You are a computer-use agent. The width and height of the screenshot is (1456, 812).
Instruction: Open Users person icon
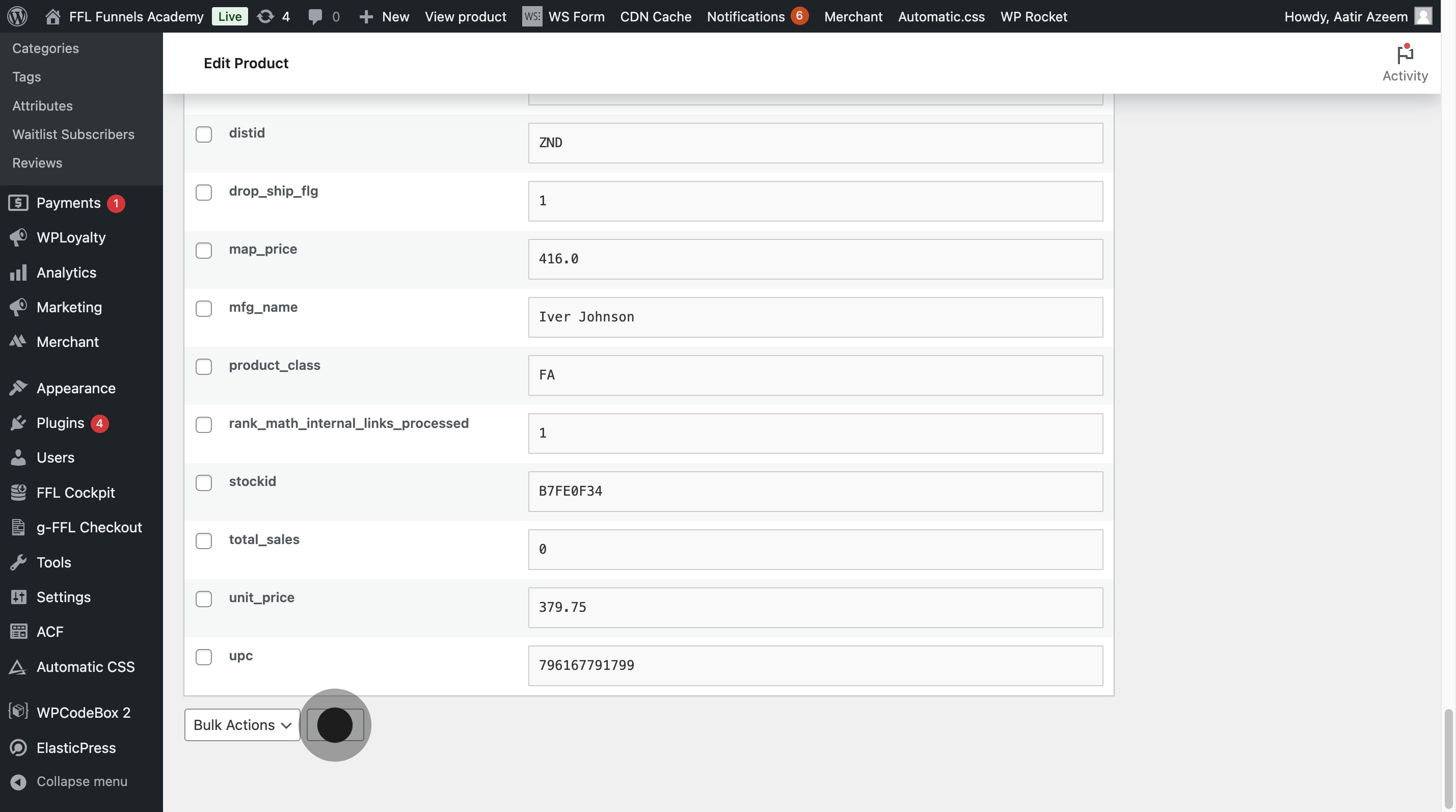pyautogui.click(x=18, y=457)
